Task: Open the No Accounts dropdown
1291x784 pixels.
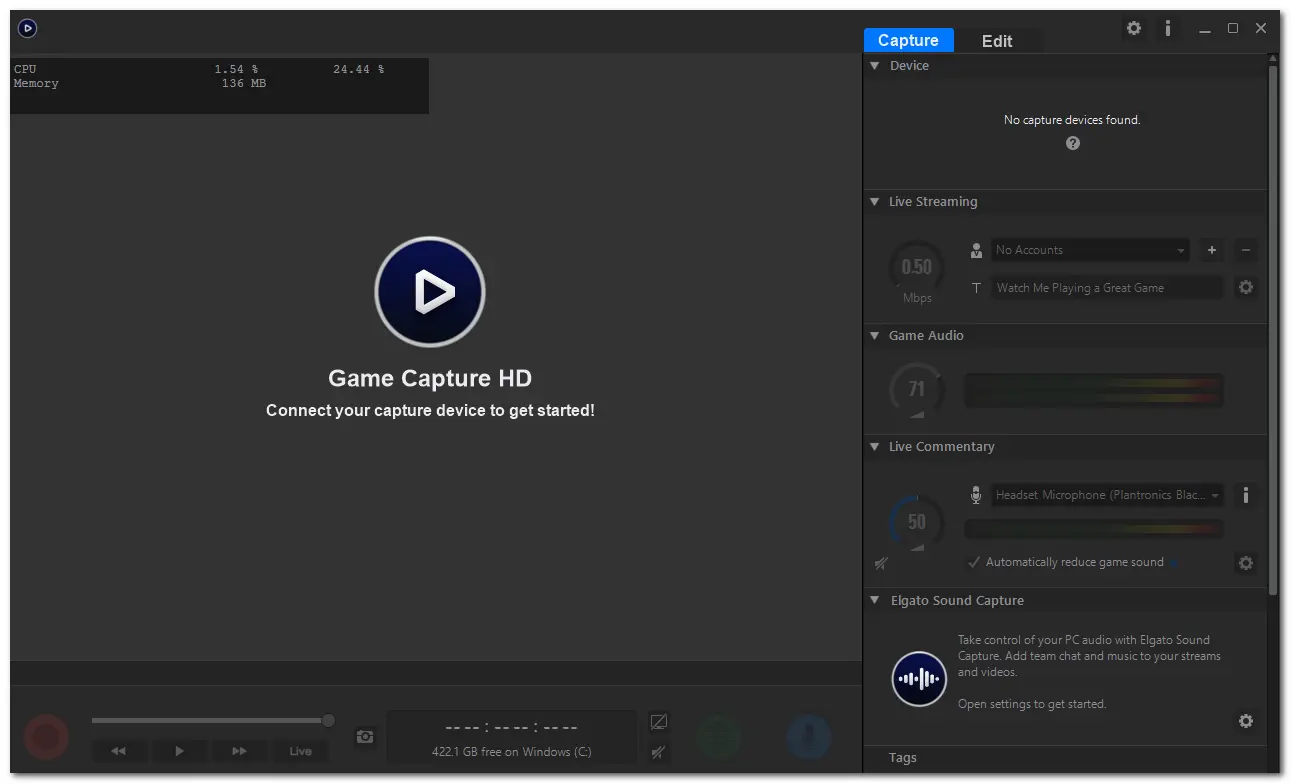Action: tap(1090, 250)
